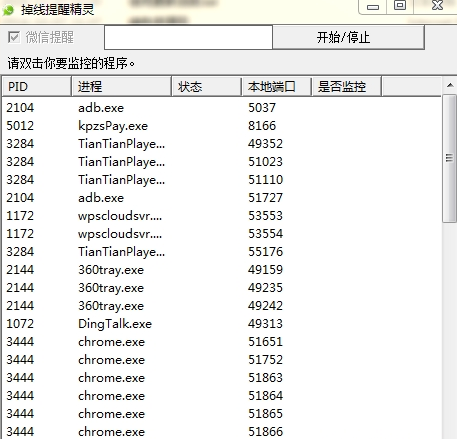This screenshot has height=439, width=457.
Task: Select TianTianPlaye... row with port 55176
Action: 222,252
